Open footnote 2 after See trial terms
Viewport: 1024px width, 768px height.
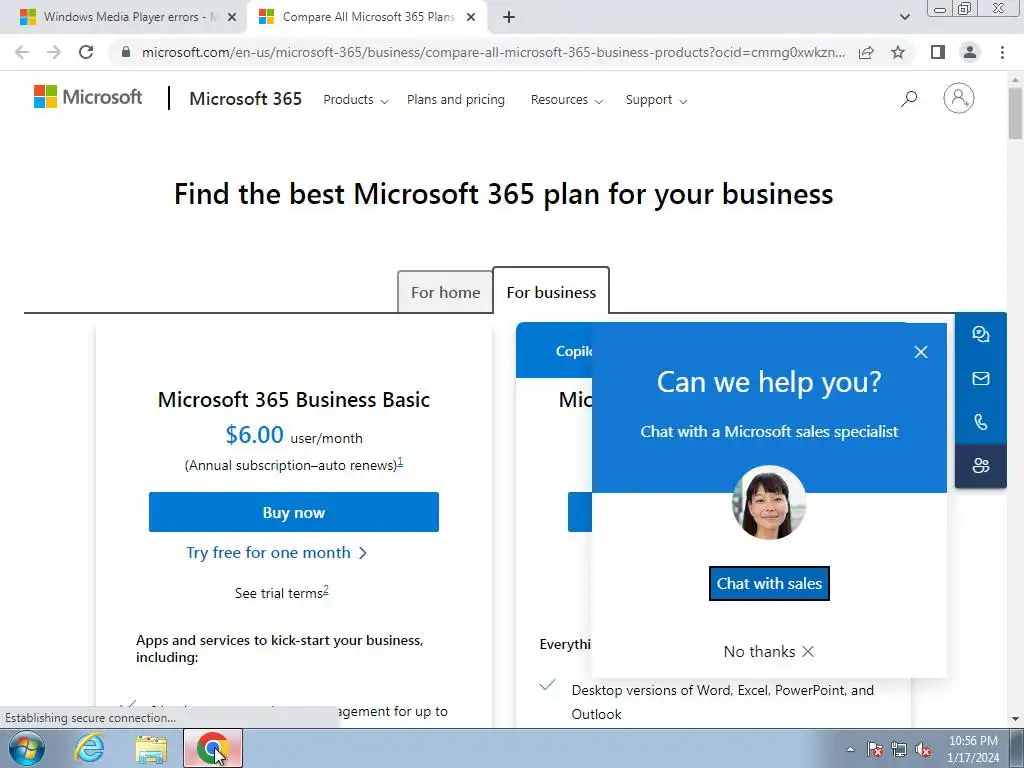point(326,590)
